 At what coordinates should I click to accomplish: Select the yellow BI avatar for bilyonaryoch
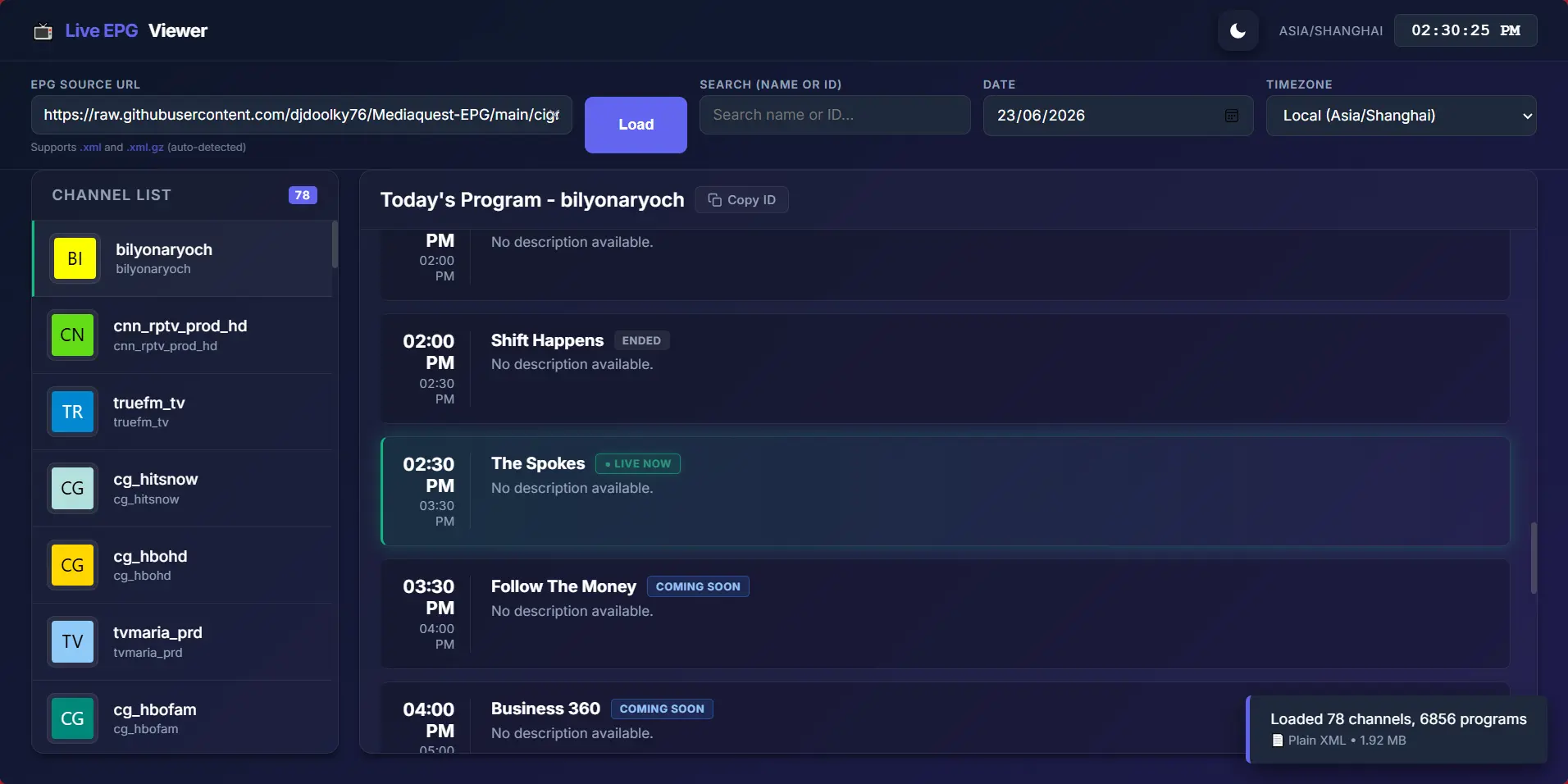point(75,258)
